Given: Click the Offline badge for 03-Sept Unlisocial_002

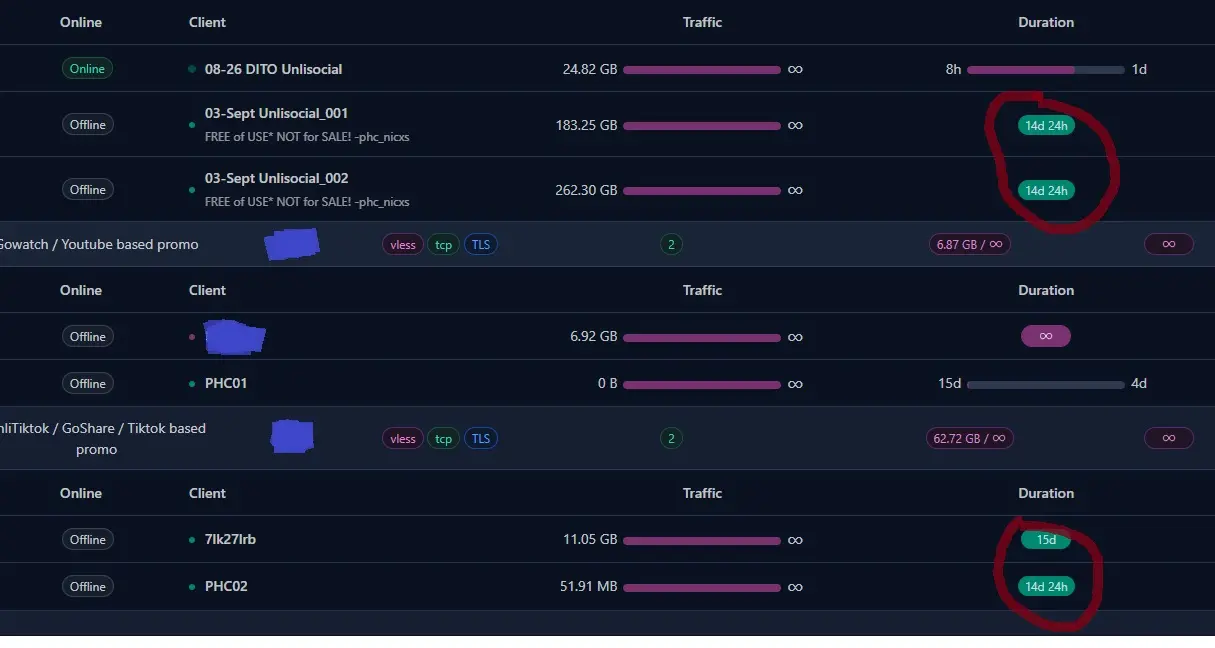Looking at the screenshot, I should (x=87, y=189).
